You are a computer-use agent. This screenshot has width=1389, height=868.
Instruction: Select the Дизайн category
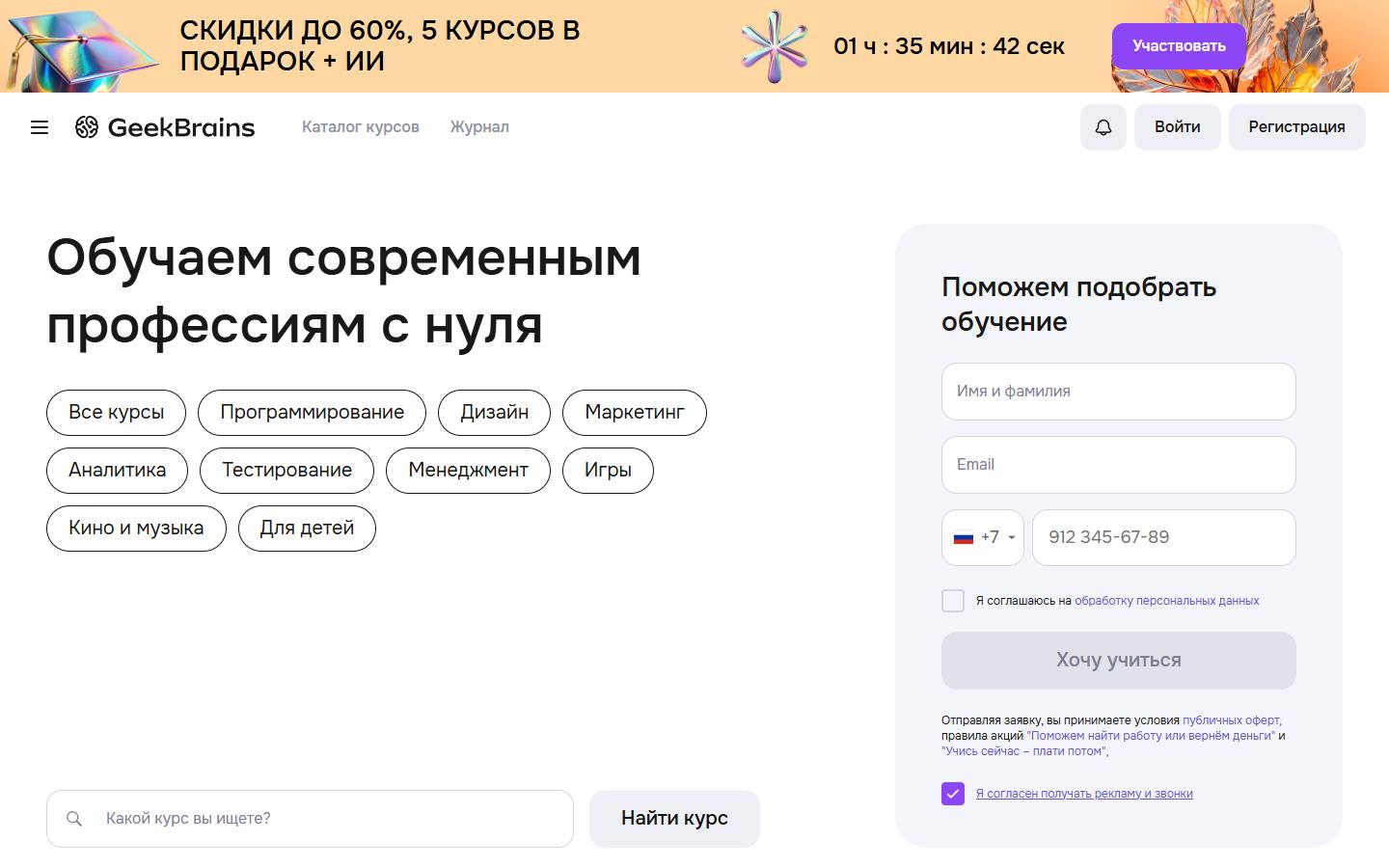coord(495,413)
